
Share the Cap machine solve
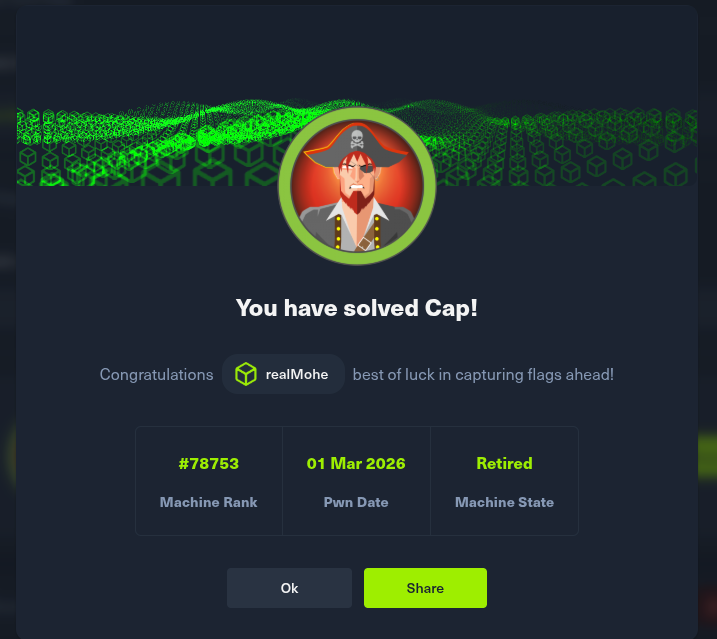425,588
